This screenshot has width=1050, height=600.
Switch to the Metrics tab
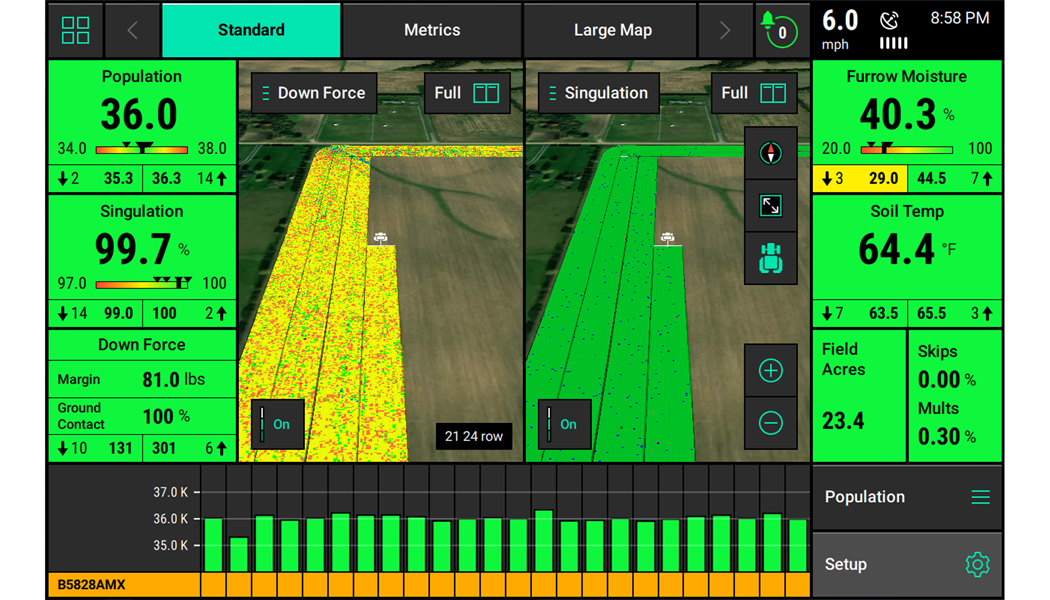pyautogui.click(x=432, y=30)
